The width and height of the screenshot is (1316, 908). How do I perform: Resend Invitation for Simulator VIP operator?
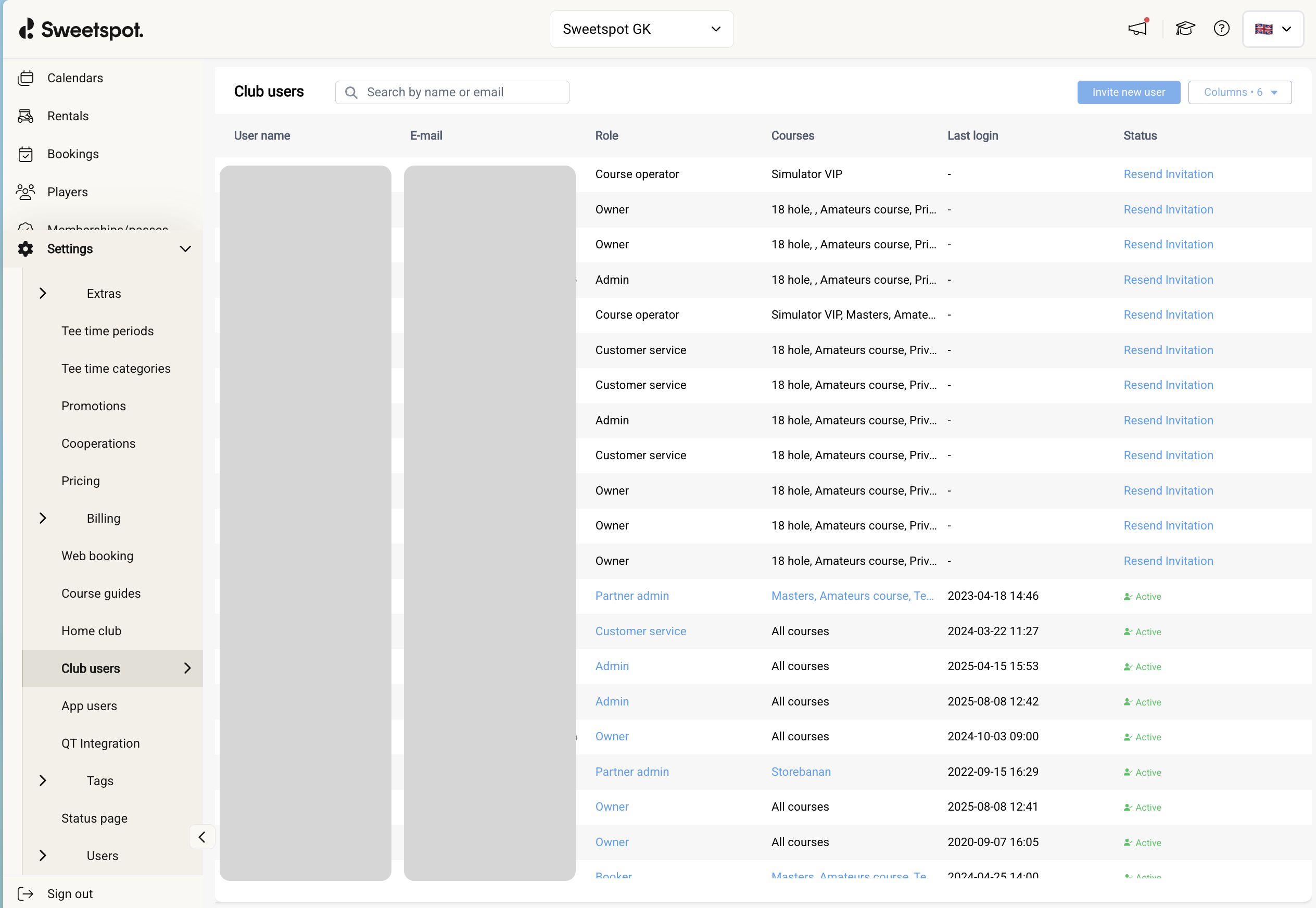pyautogui.click(x=1168, y=174)
